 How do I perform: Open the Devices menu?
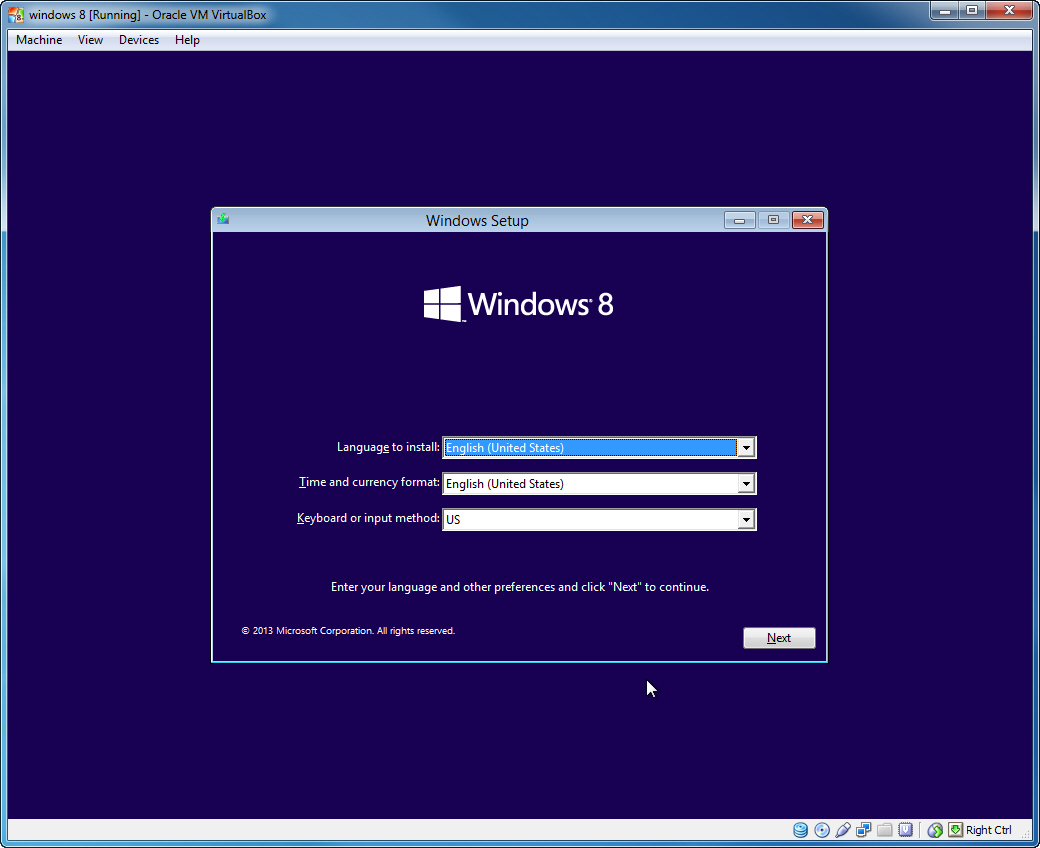(x=138, y=40)
